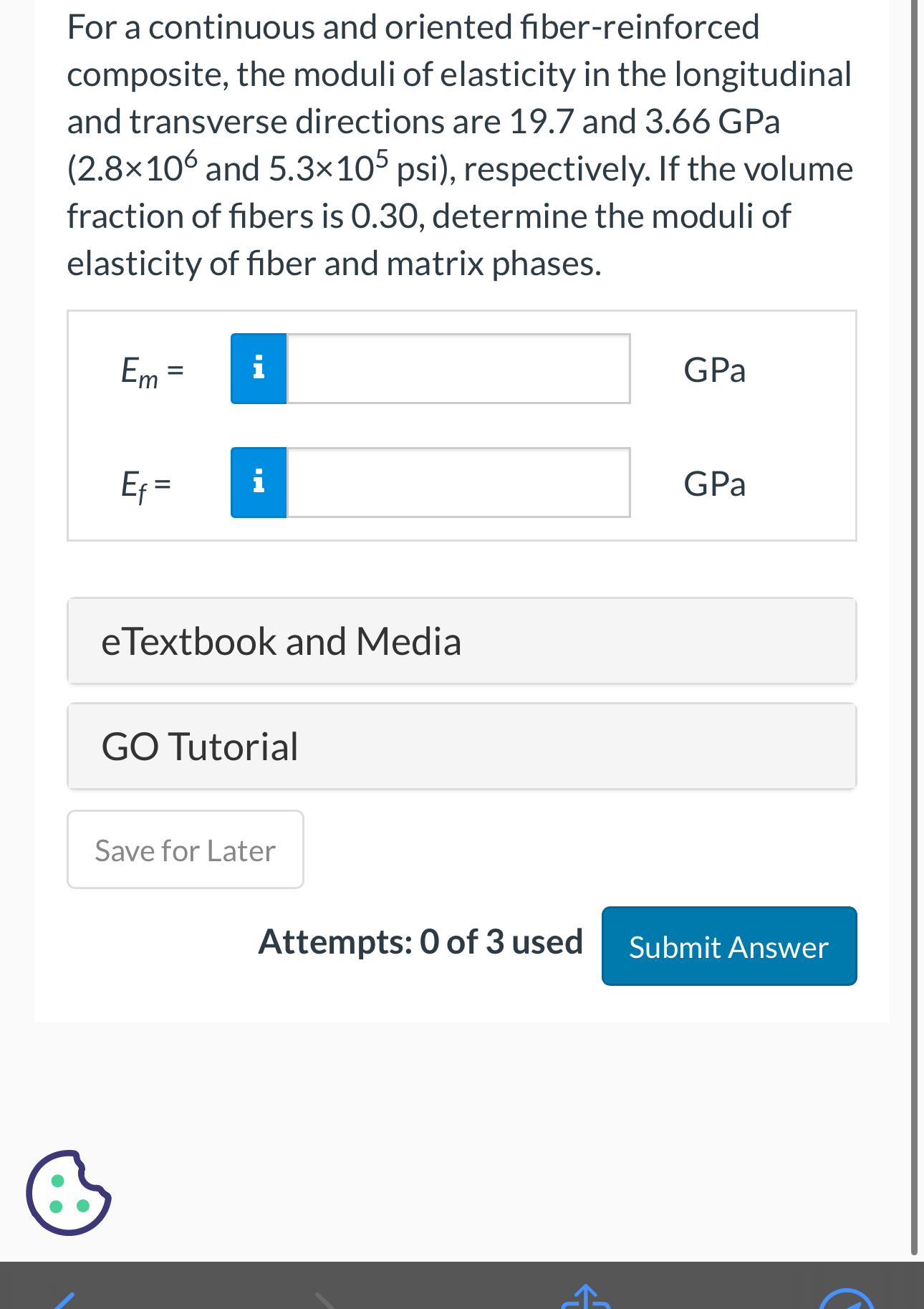The image size is (924, 1309).
Task: Click the Ef = label
Action: (x=146, y=486)
